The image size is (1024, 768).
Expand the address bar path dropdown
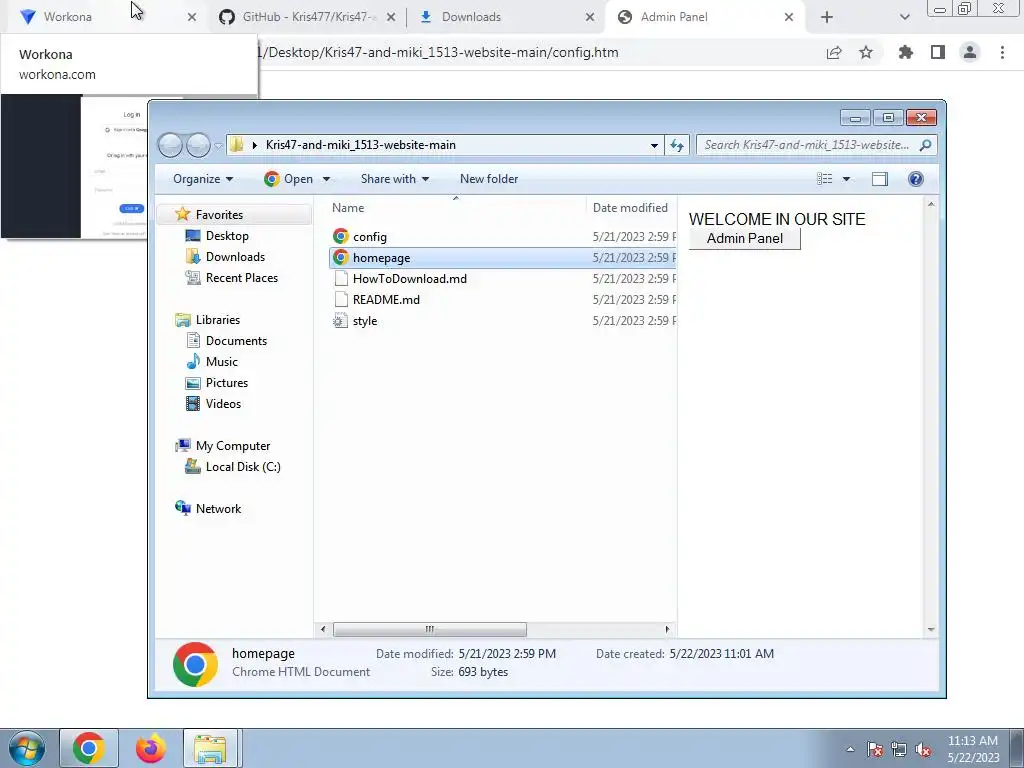pyautogui.click(x=654, y=145)
